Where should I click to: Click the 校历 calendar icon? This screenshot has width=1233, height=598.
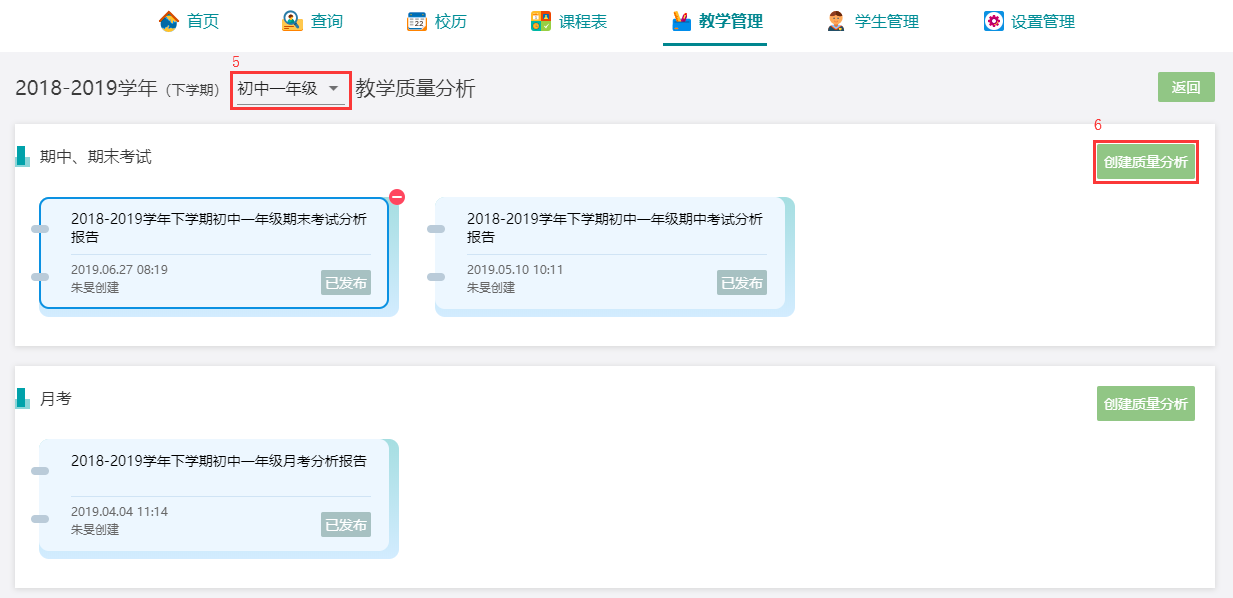(417, 21)
